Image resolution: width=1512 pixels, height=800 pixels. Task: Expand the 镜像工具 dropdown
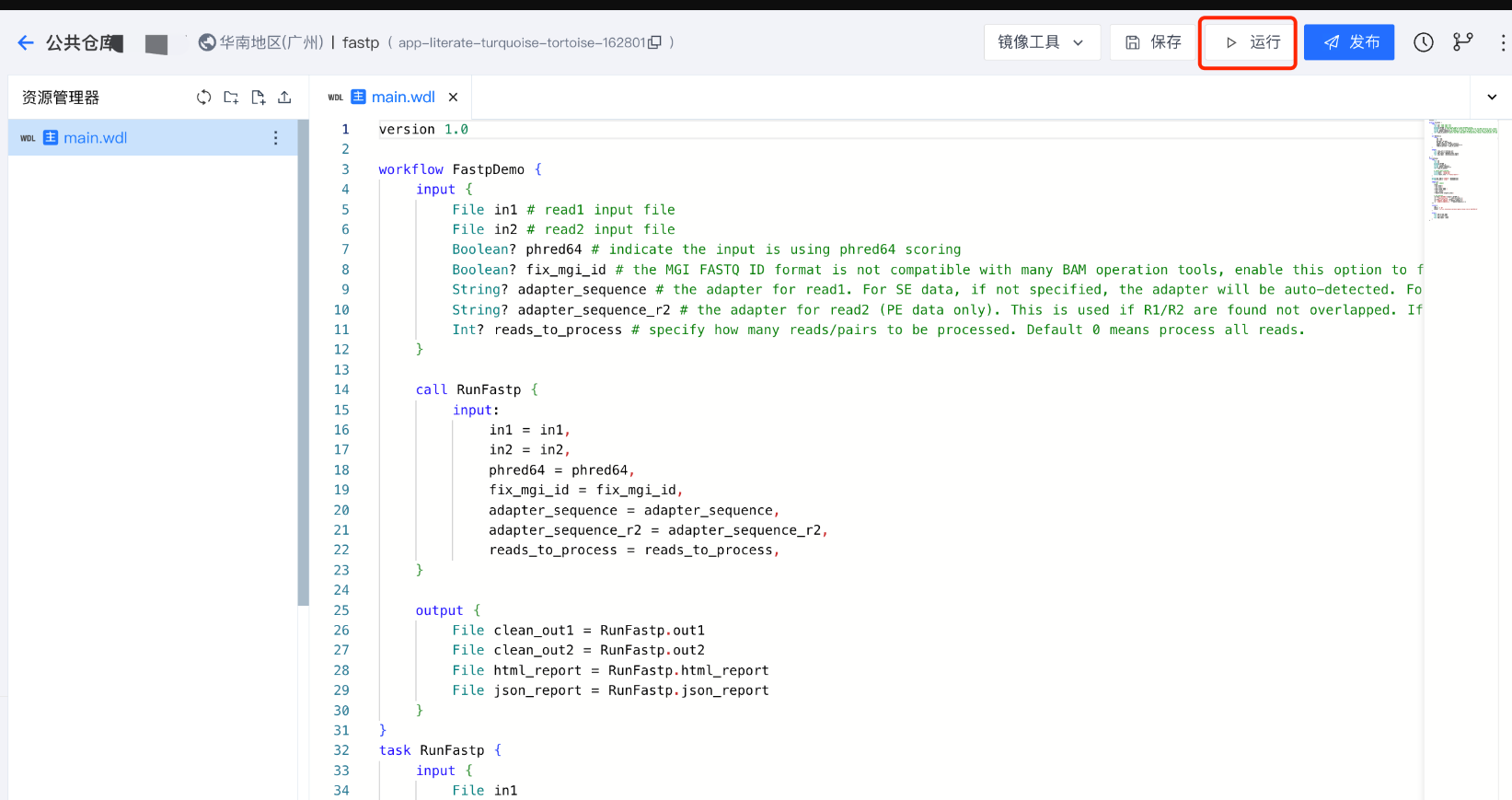coord(1042,42)
